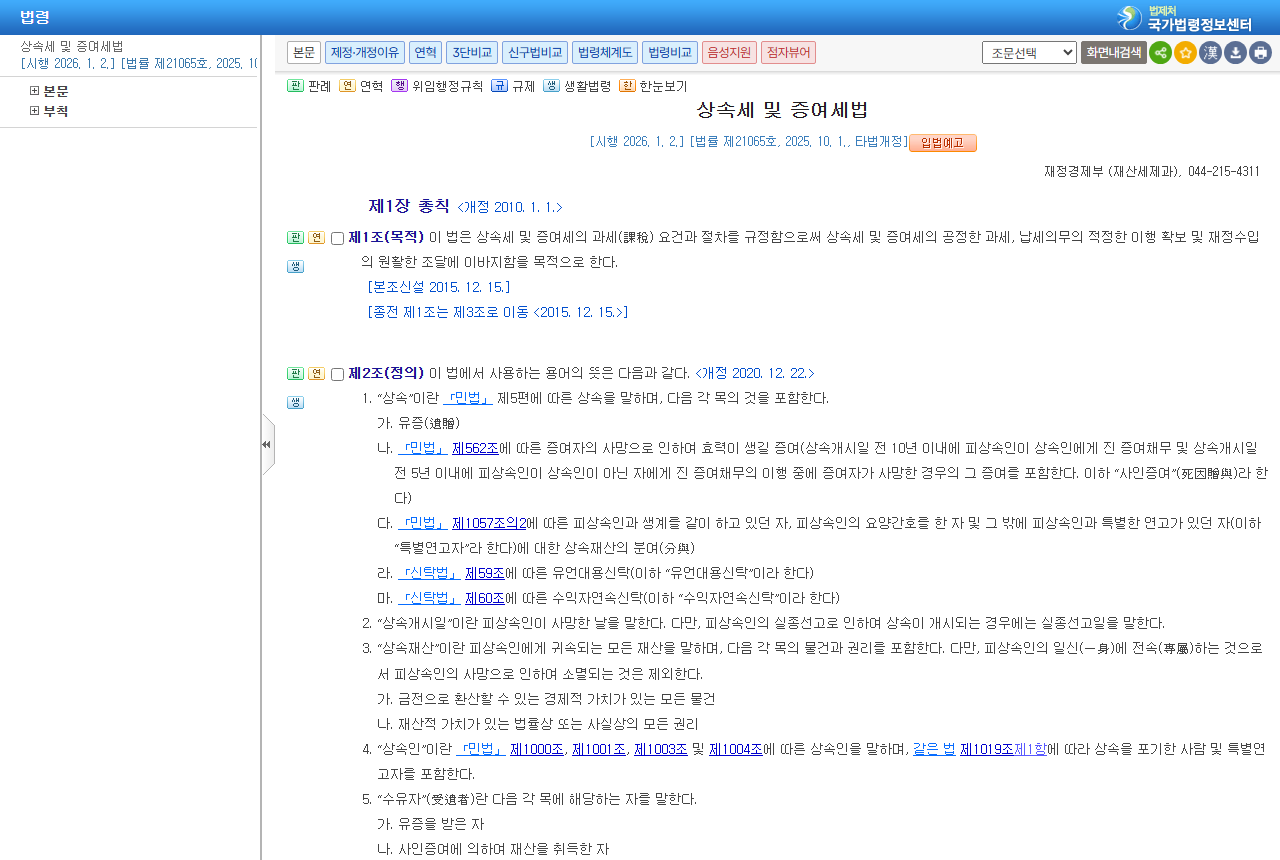The width and height of the screenshot is (1280, 860).
Task: Print the law using printer icon
Action: point(1260,53)
